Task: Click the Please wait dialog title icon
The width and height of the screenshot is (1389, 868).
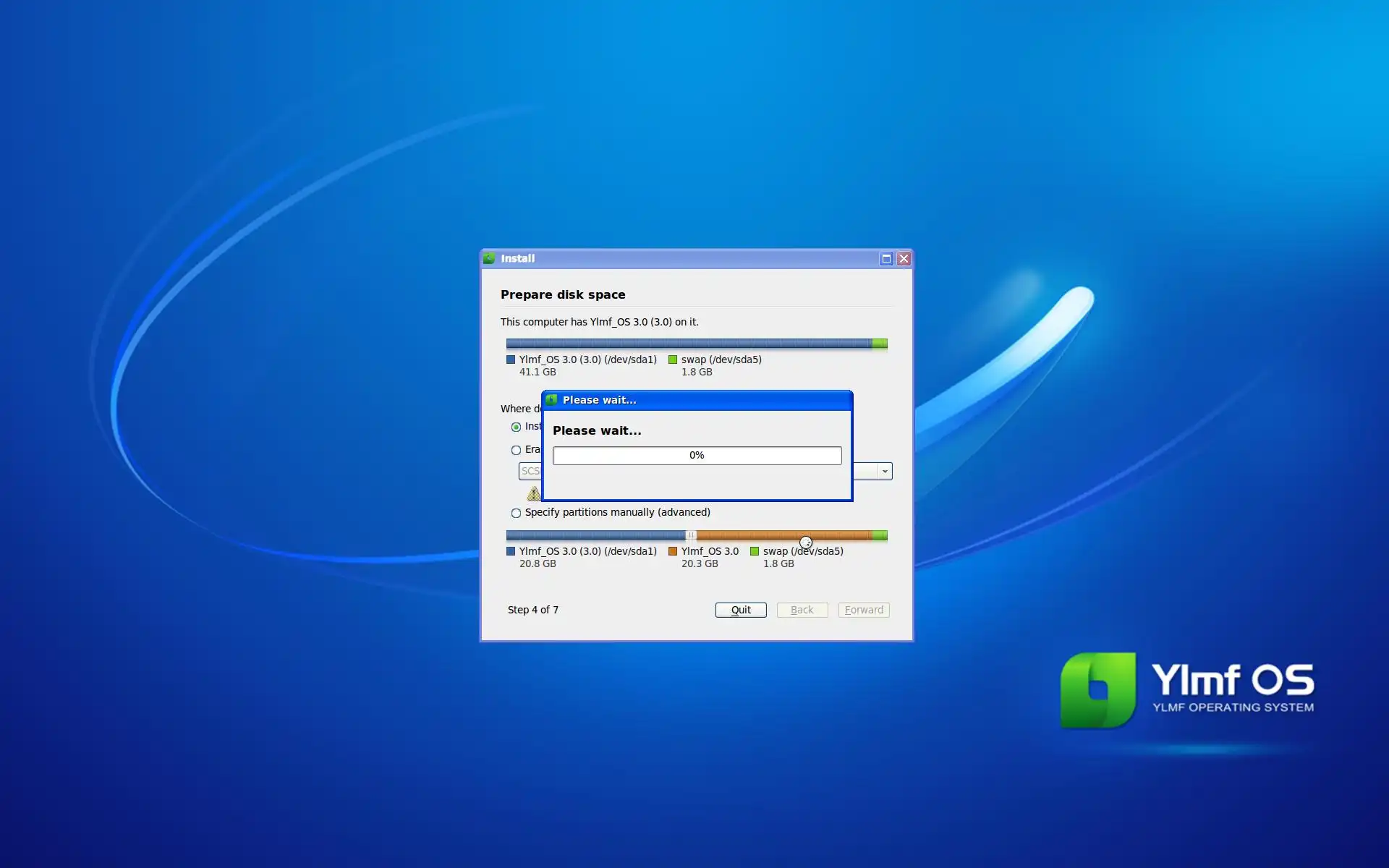Action: point(552,400)
